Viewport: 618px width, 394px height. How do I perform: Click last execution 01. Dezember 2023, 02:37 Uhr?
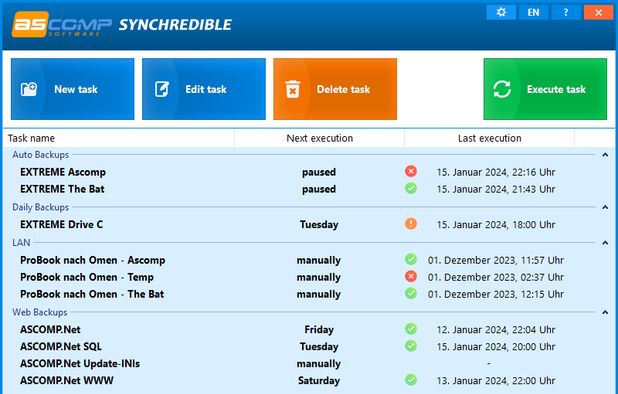pos(496,277)
